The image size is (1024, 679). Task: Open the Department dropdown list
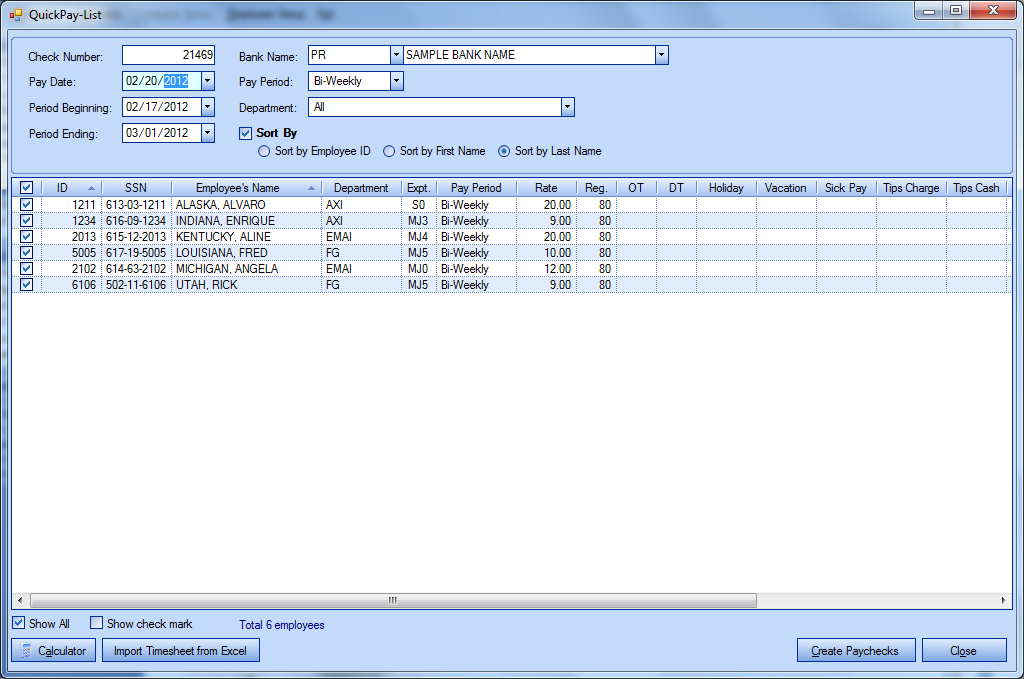[x=567, y=107]
